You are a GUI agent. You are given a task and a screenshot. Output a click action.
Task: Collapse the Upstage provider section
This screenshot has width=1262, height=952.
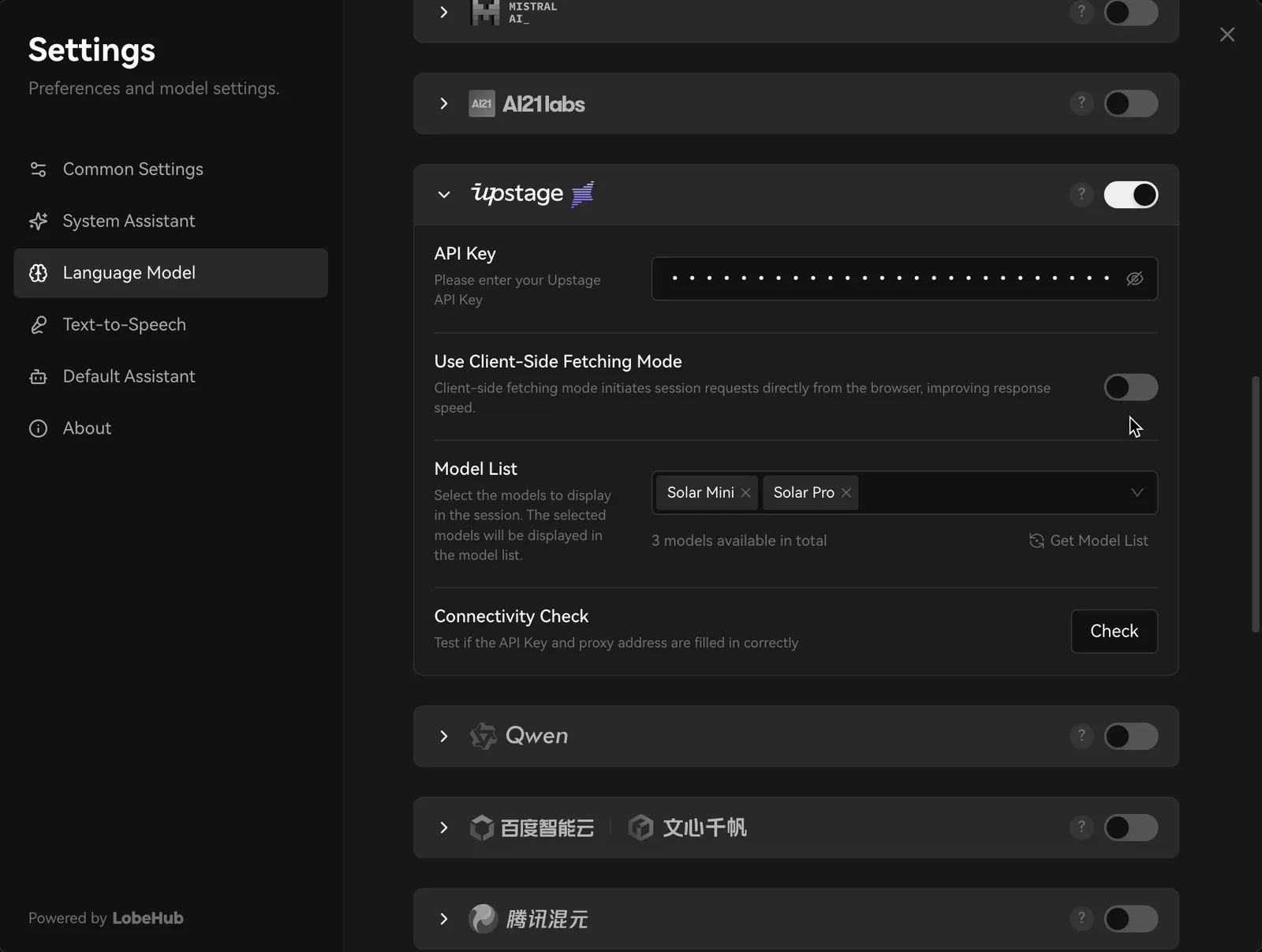[x=444, y=194]
